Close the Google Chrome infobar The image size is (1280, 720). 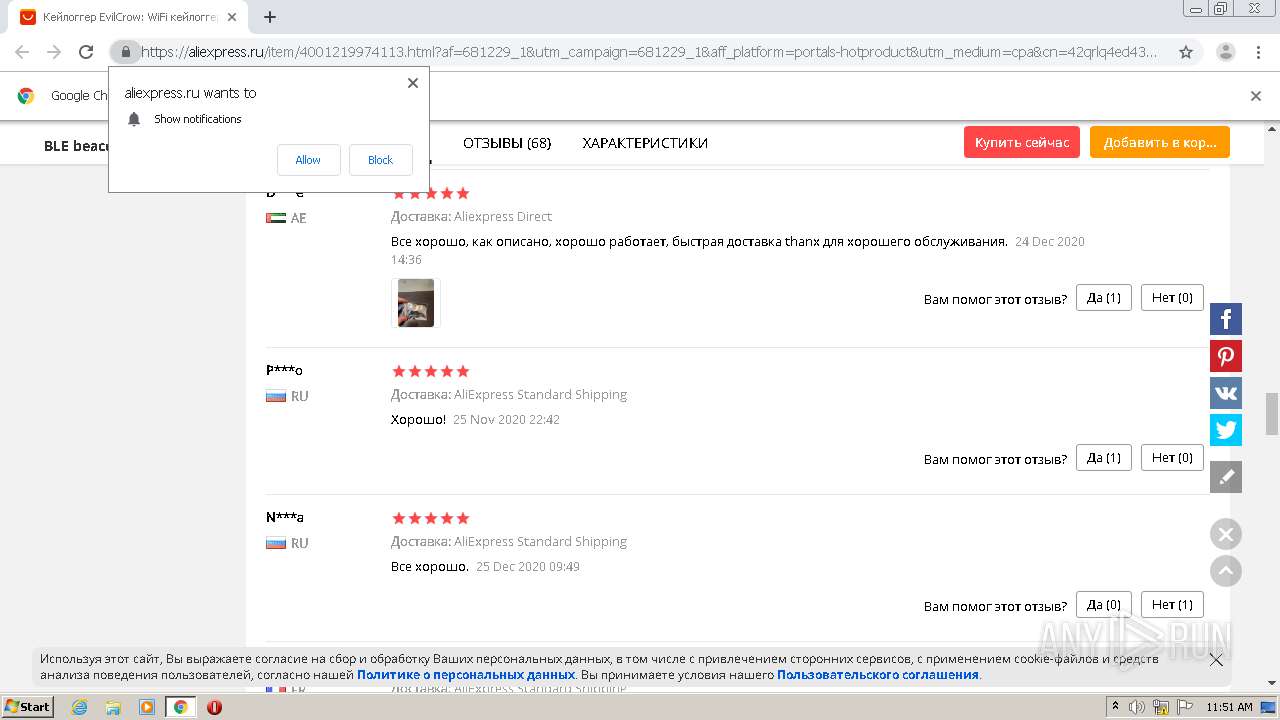pos(1256,96)
